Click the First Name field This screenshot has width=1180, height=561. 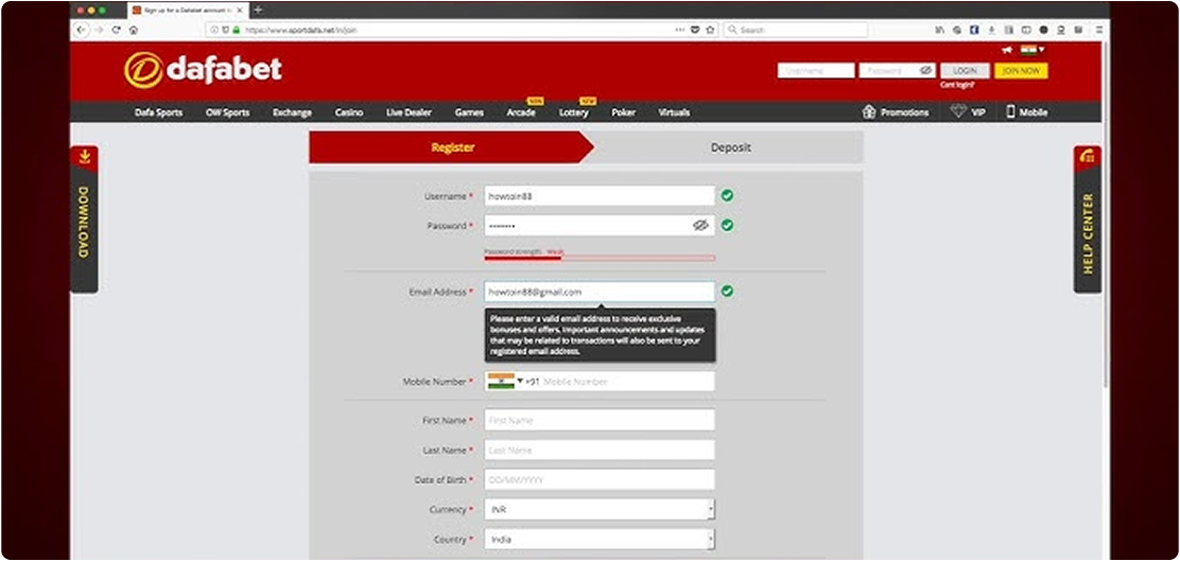click(x=600, y=420)
